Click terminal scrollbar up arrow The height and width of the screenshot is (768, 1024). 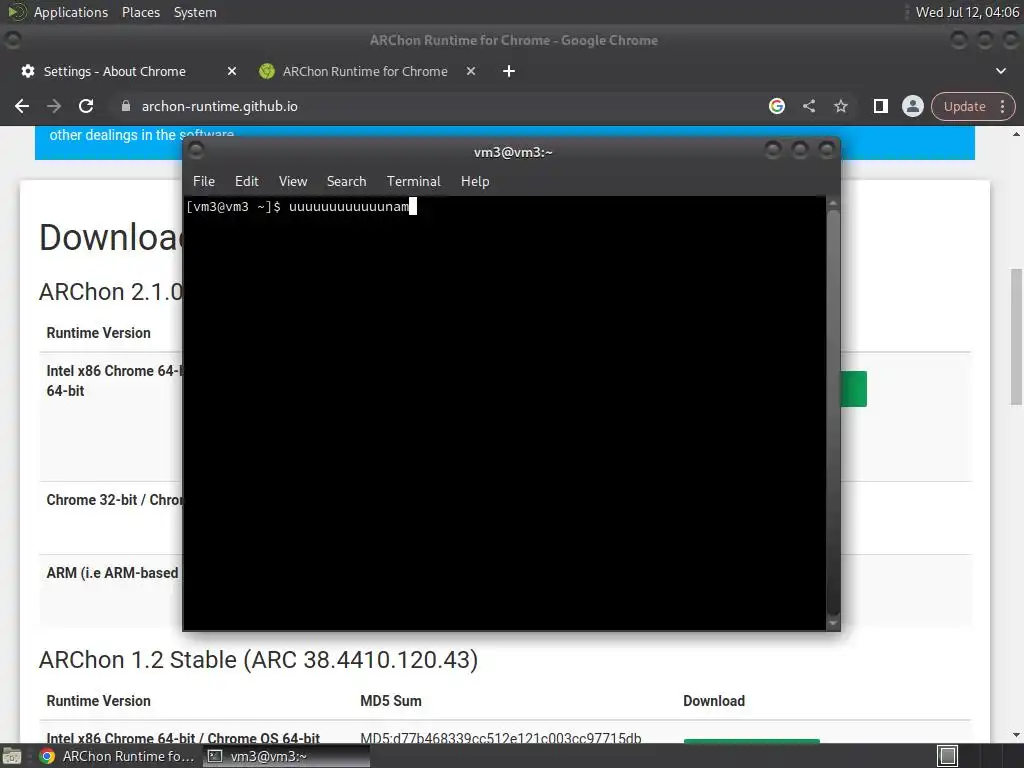[x=833, y=203]
